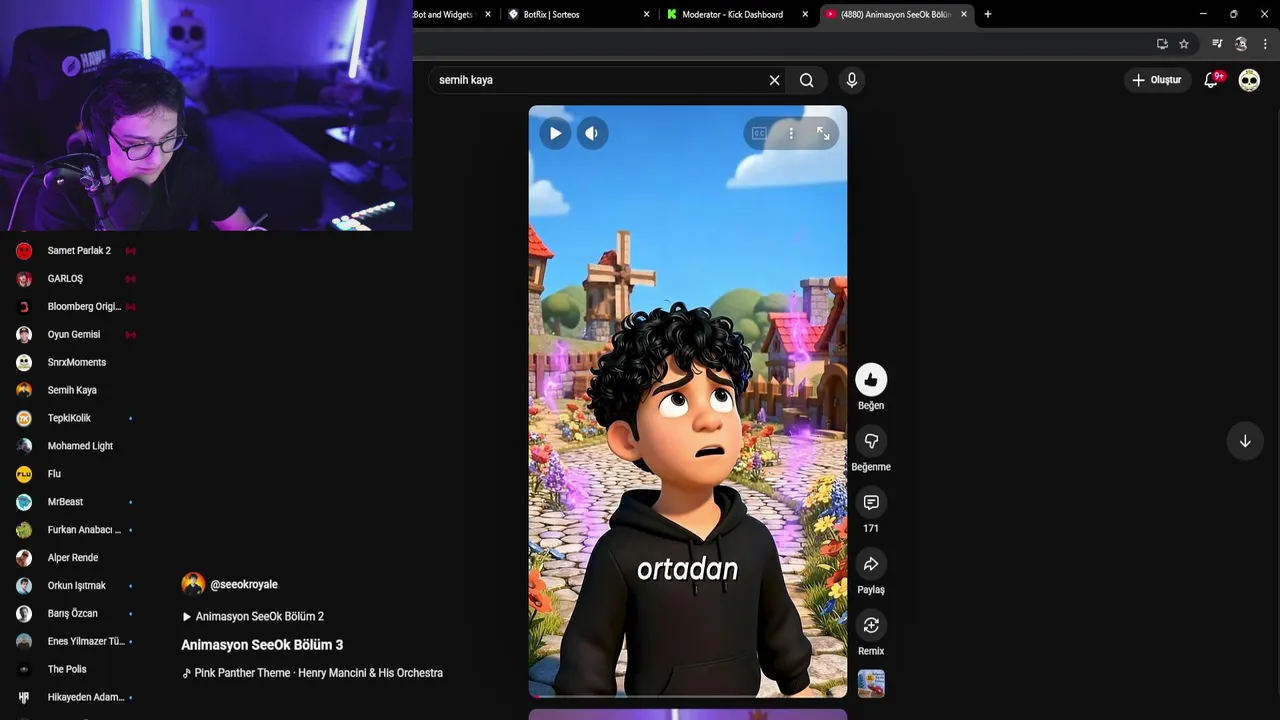
Task: Clear the search box text
Action: tap(774, 80)
